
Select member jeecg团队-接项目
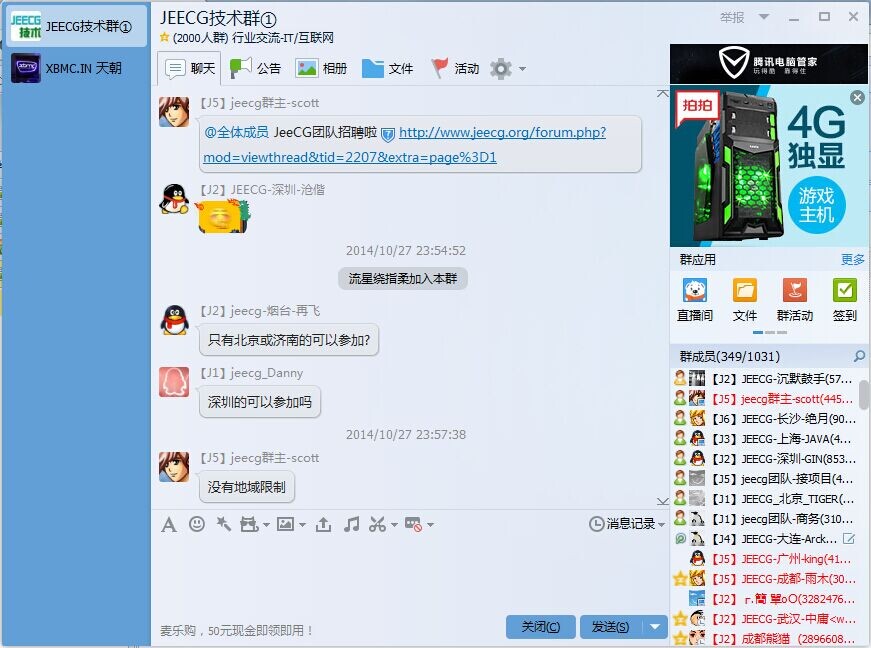pyautogui.click(x=764, y=479)
